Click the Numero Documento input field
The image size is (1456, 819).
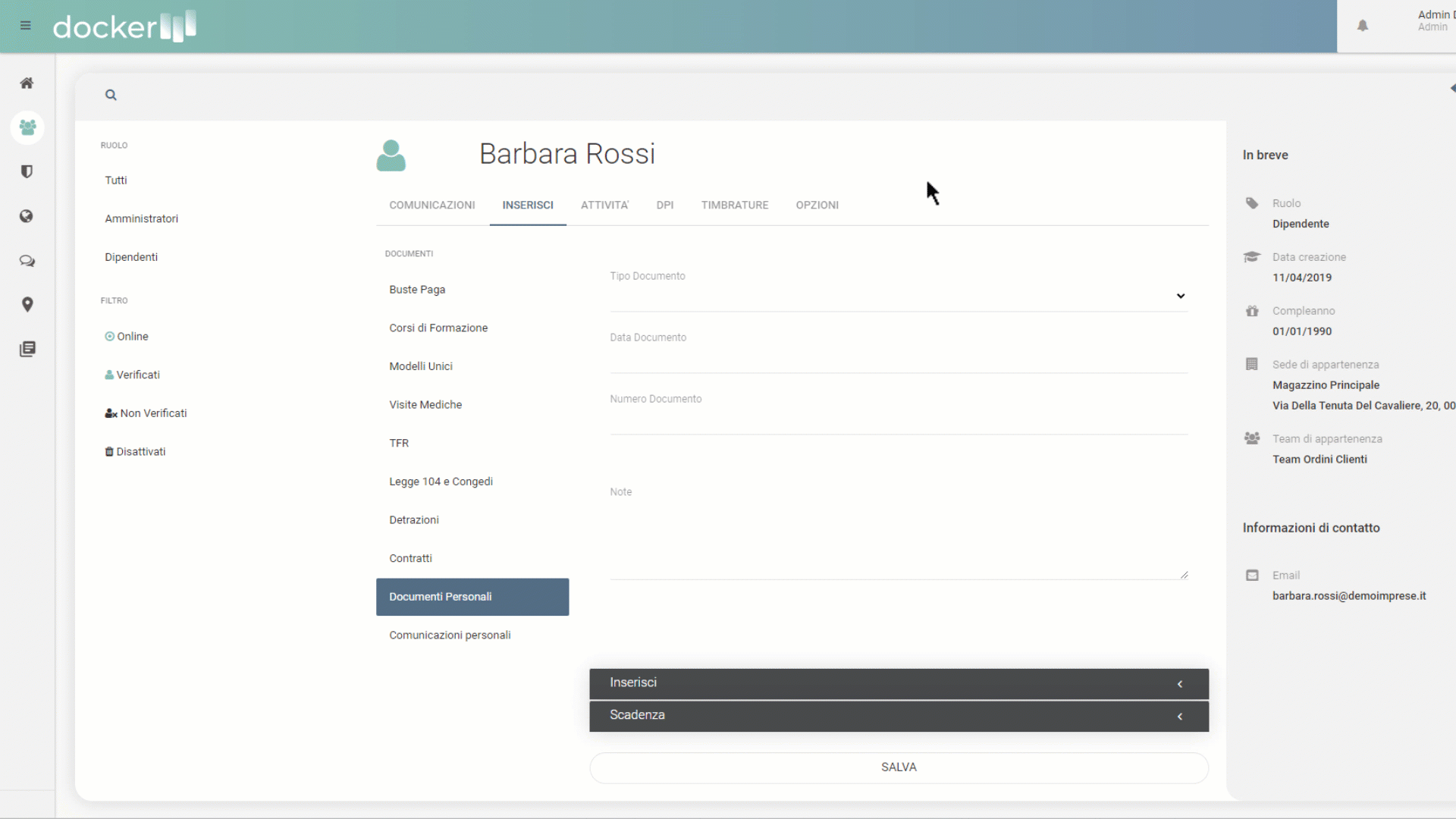coord(898,421)
